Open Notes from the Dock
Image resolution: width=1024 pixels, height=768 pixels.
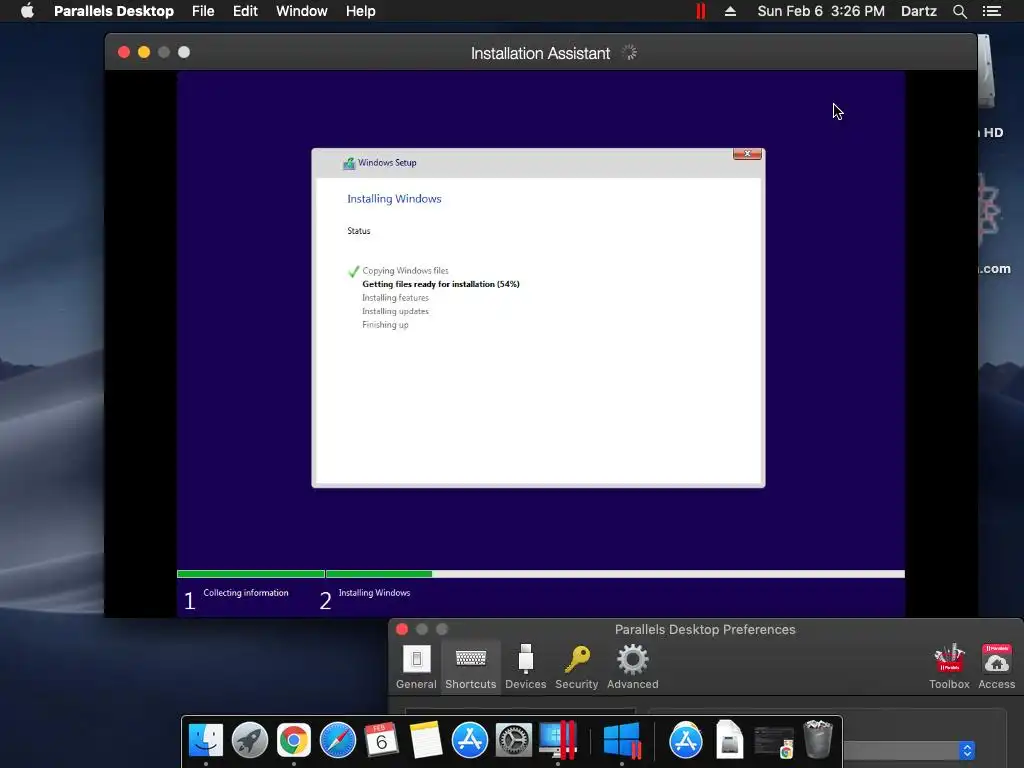[x=426, y=740]
